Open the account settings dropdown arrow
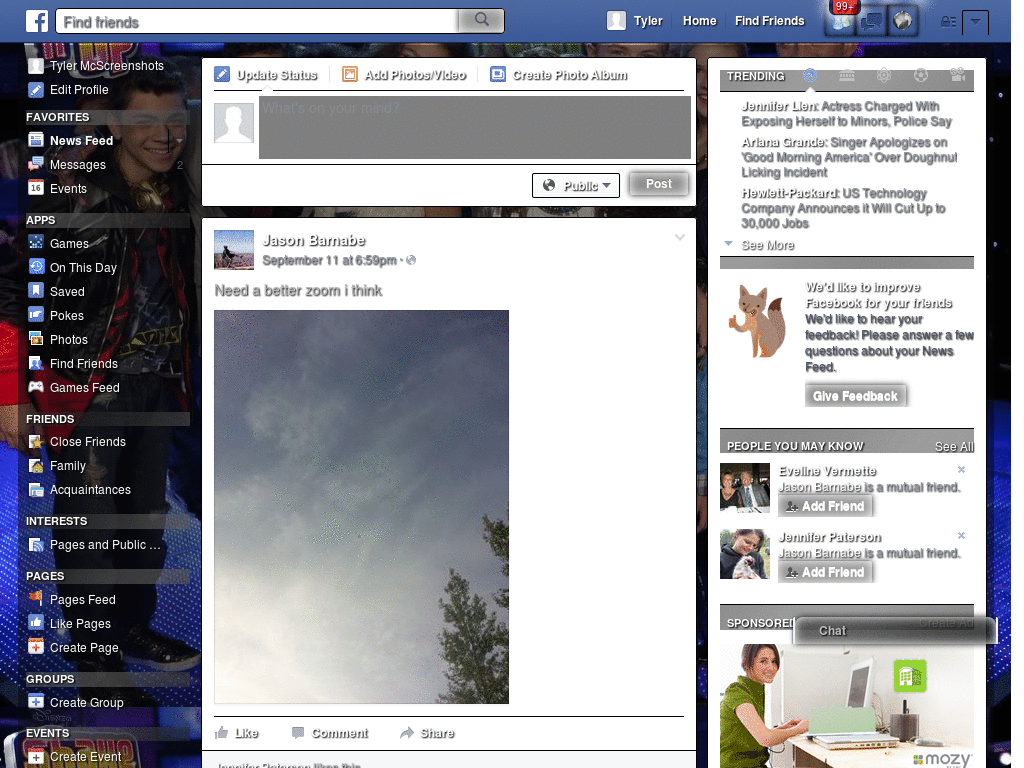Screen dimensions: 1024x768 [974, 22]
